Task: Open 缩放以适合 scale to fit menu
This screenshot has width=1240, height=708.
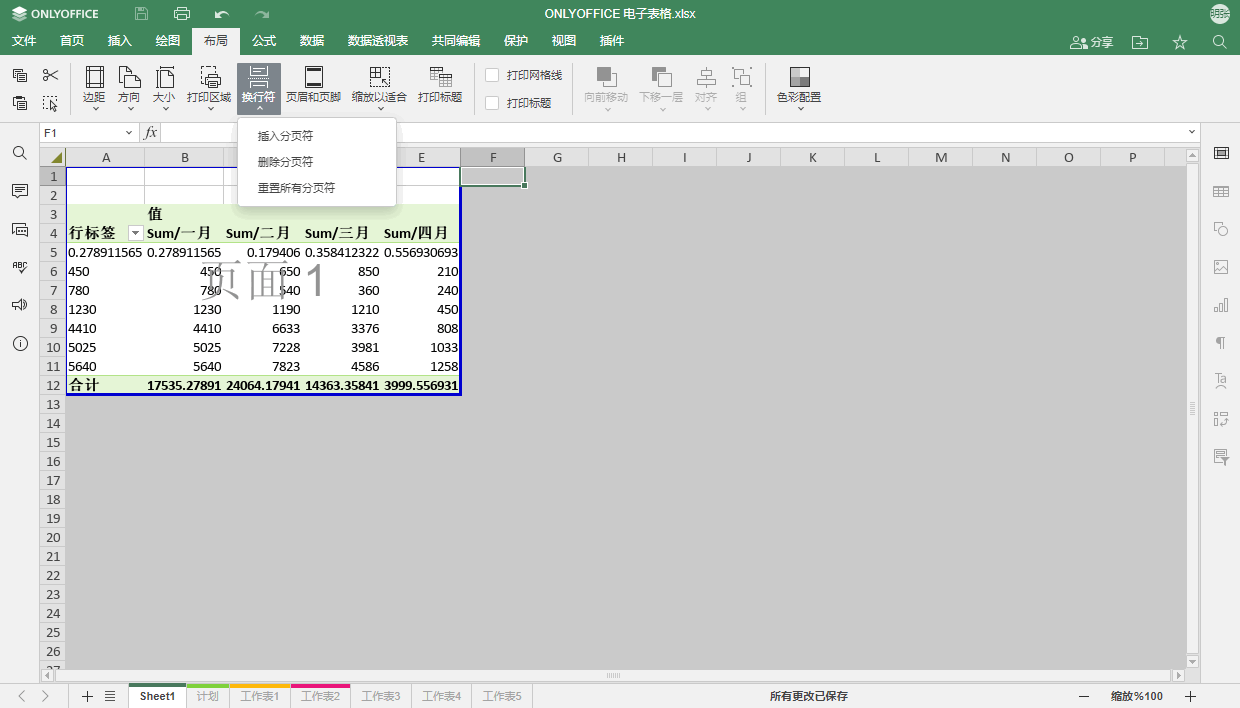Action: (x=379, y=88)
